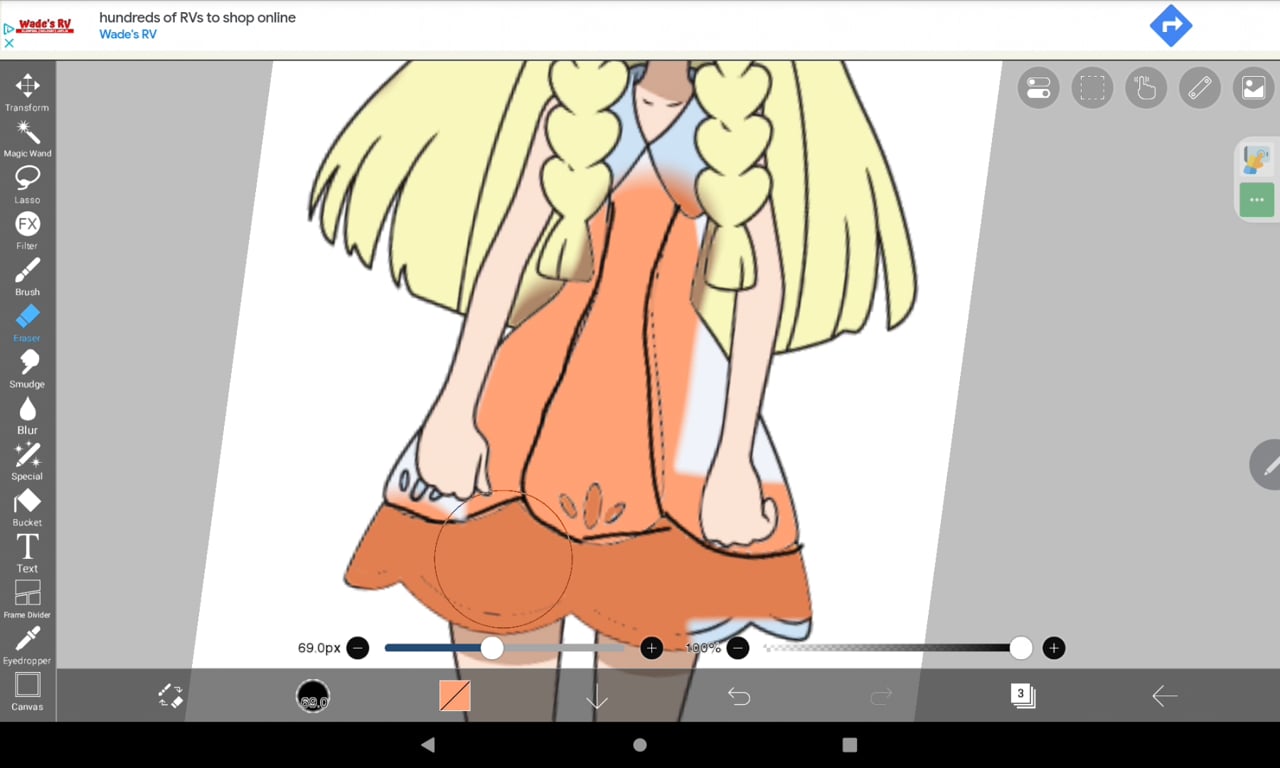
Task: Tap the green three-dot menu button
Action: pyautogui.click(x=1257, y=200)
